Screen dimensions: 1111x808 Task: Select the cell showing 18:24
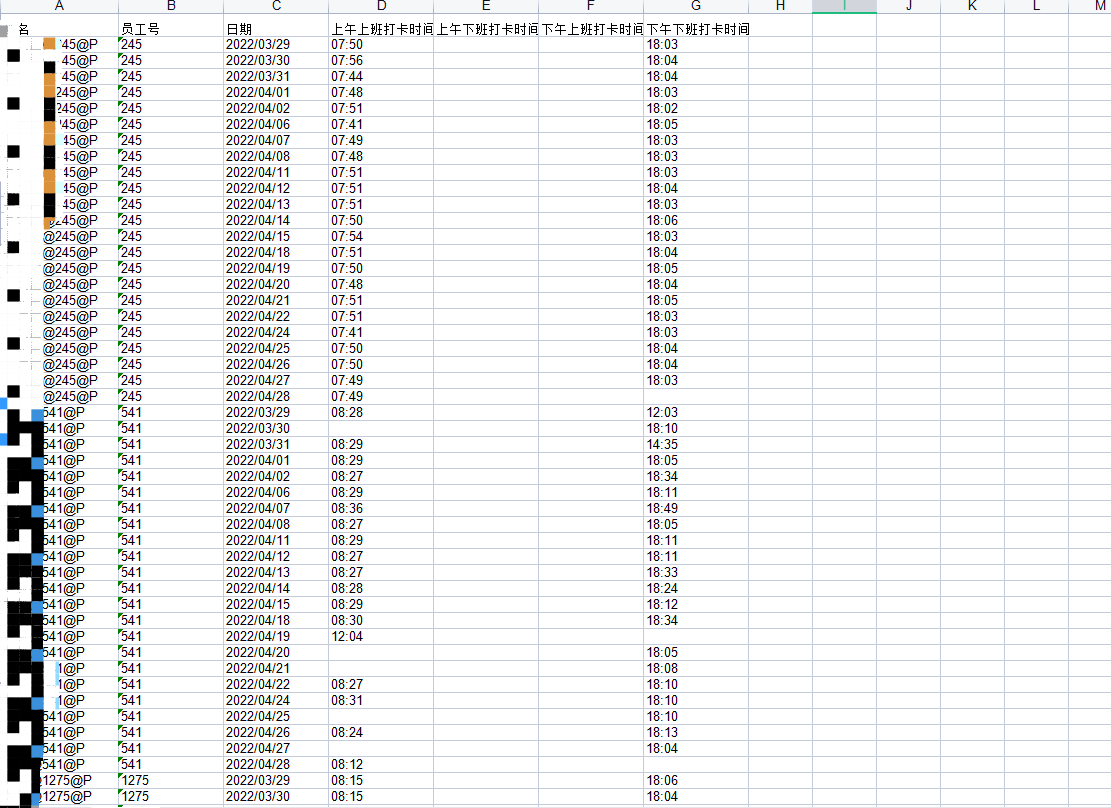[696, 588]
